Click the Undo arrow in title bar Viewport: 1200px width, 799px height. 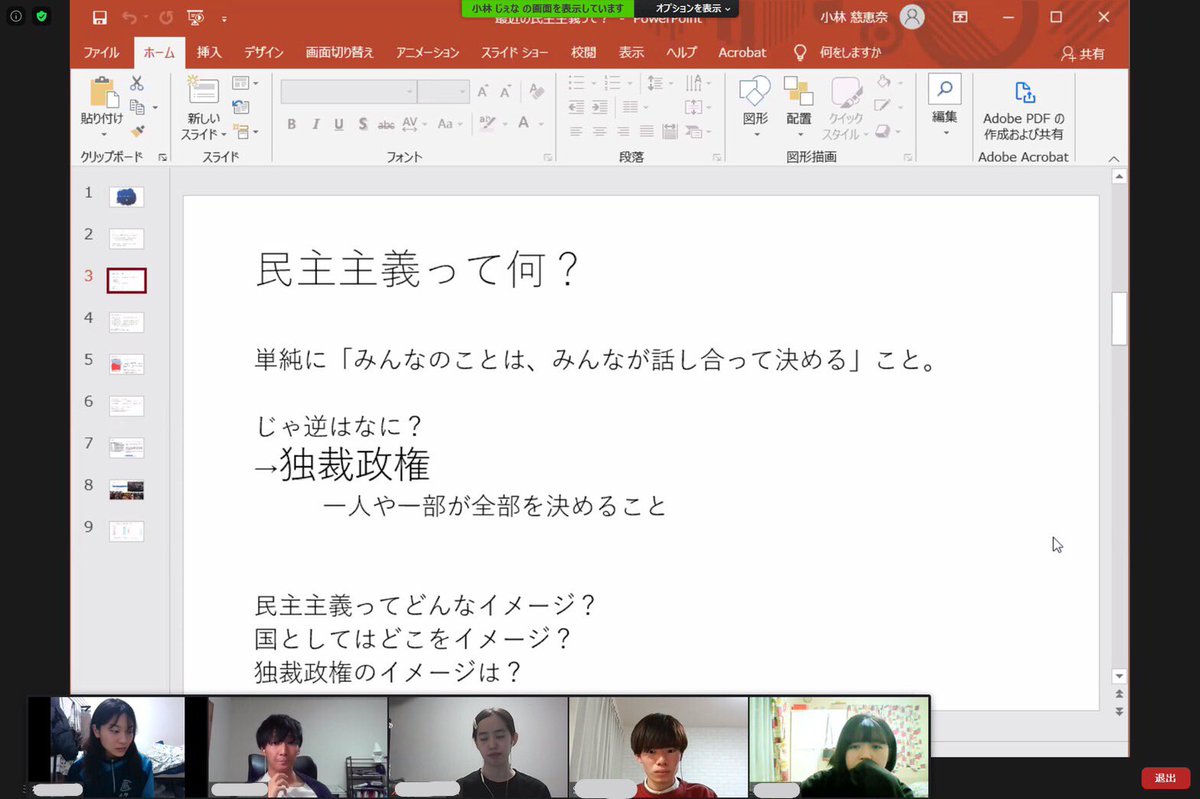coord(129,18)
